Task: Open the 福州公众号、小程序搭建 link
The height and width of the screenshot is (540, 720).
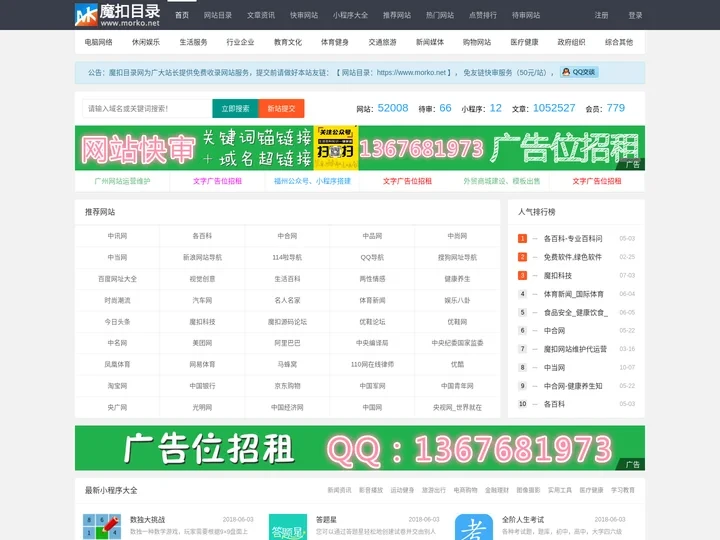Action: pyautogui.click(x=312, y=181)
